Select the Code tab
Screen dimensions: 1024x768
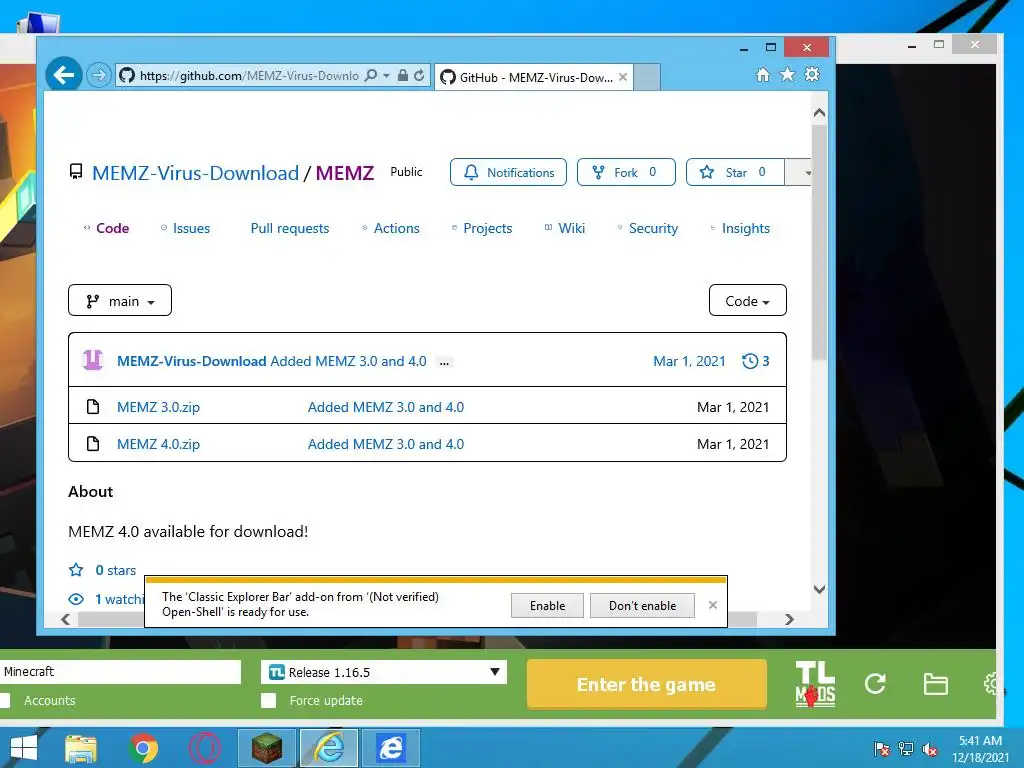[x=106, y=228]
